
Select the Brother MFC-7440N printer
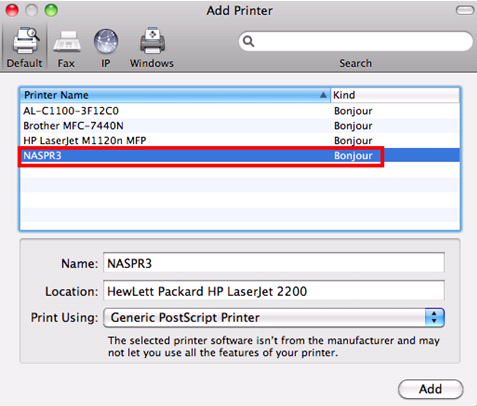[x=240, y=126]
